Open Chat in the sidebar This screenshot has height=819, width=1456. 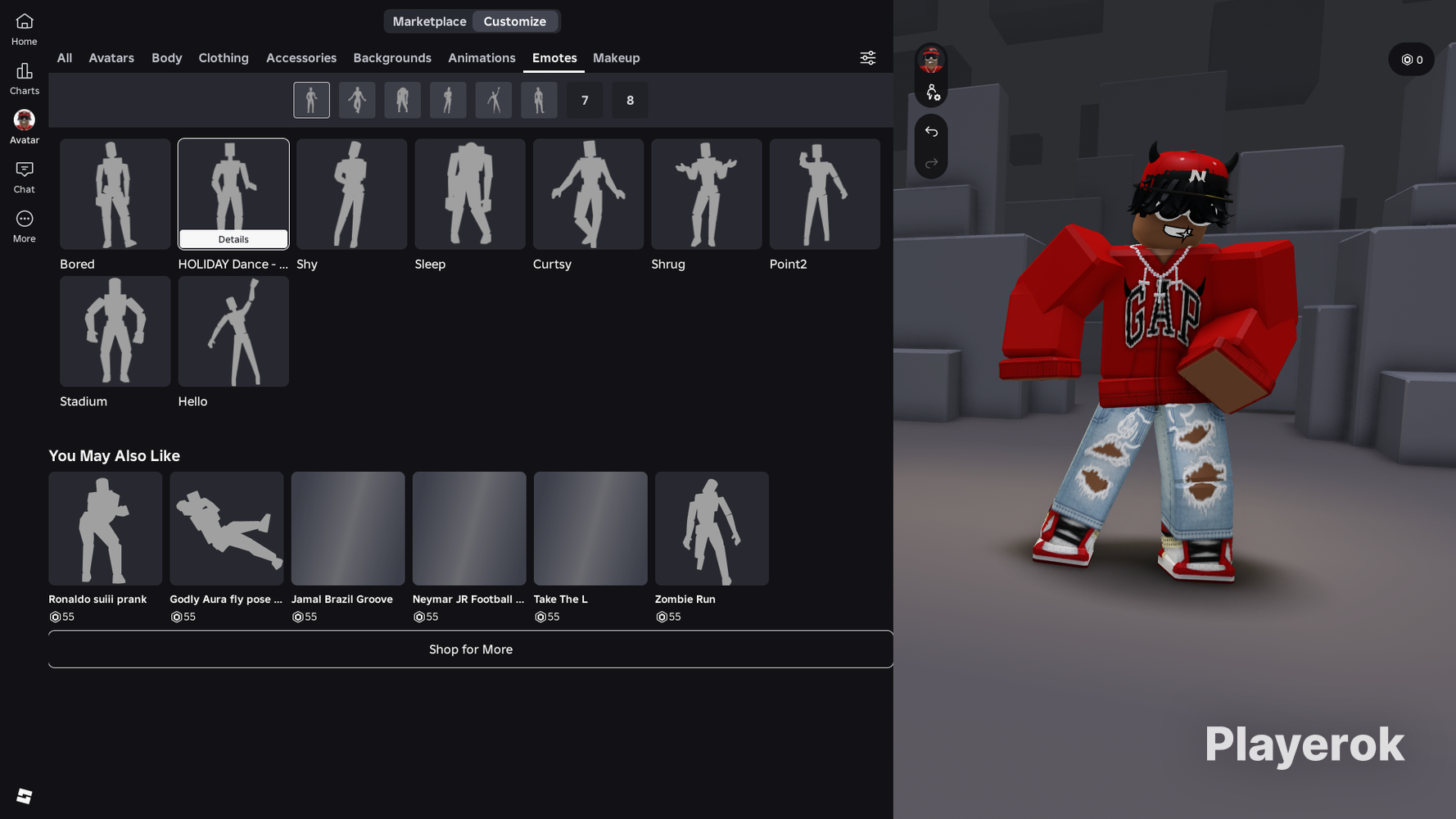coord(24,178)
